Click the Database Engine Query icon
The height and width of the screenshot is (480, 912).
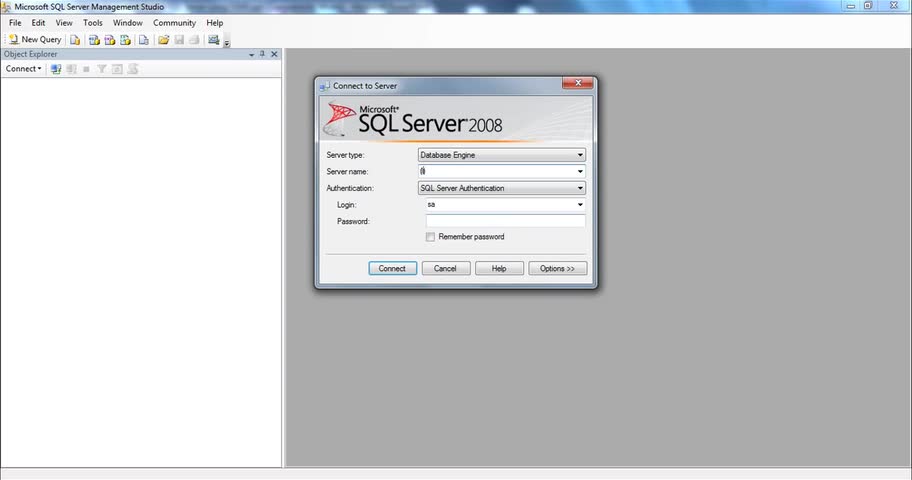point(75,40)
